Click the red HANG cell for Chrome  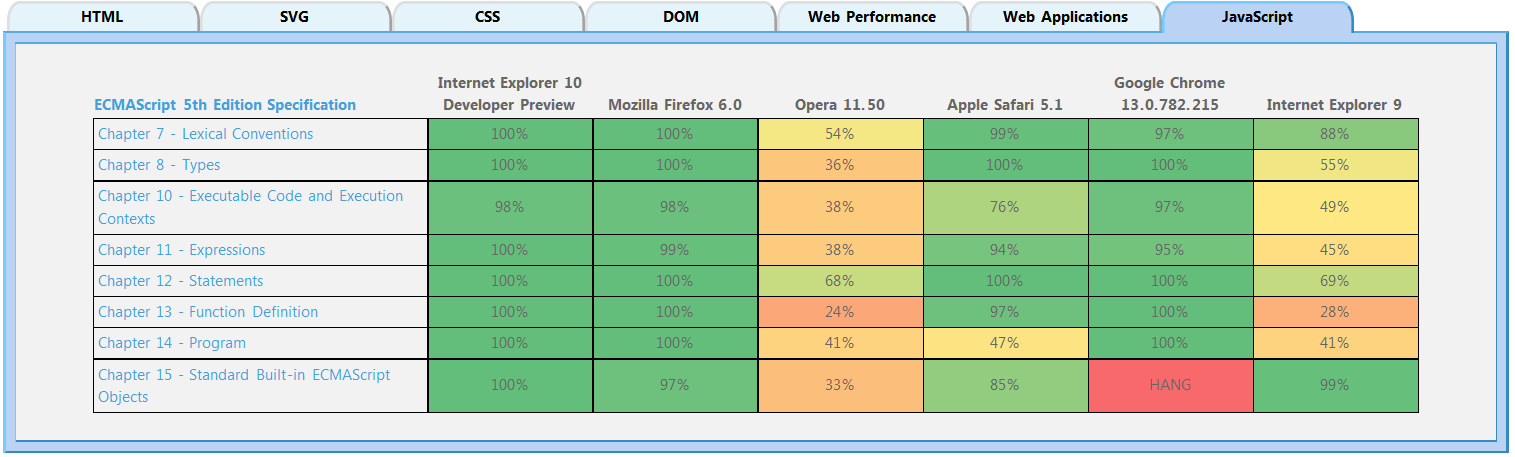pyautogui.click(x=1170, y=385)
